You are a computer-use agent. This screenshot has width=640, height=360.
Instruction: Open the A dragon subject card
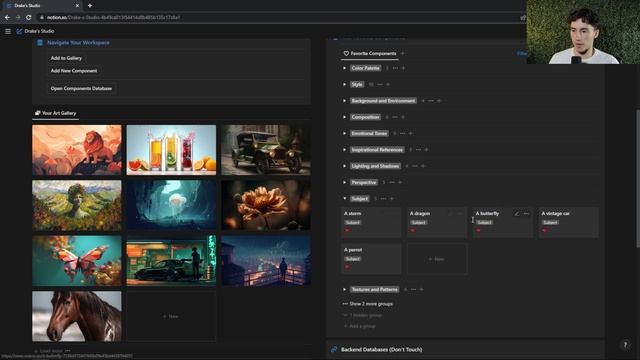coord(437,222)
